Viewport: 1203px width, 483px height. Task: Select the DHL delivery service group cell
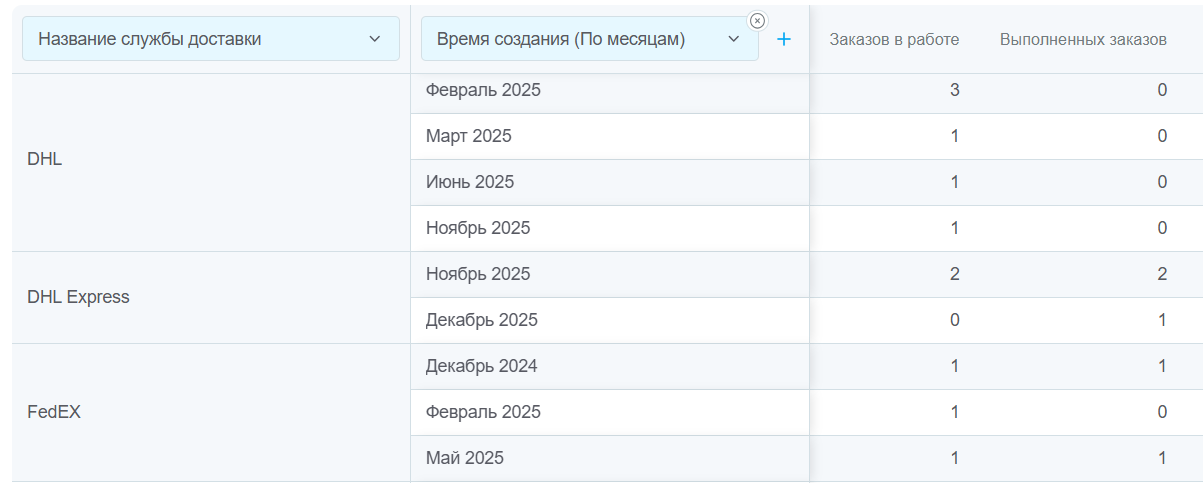click(45, 159)
